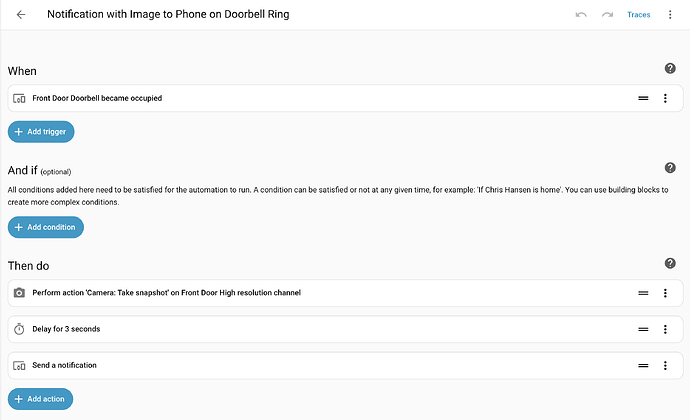Go back using the top-left arrow
The image size is (690, 420).
tap(21, 15)
